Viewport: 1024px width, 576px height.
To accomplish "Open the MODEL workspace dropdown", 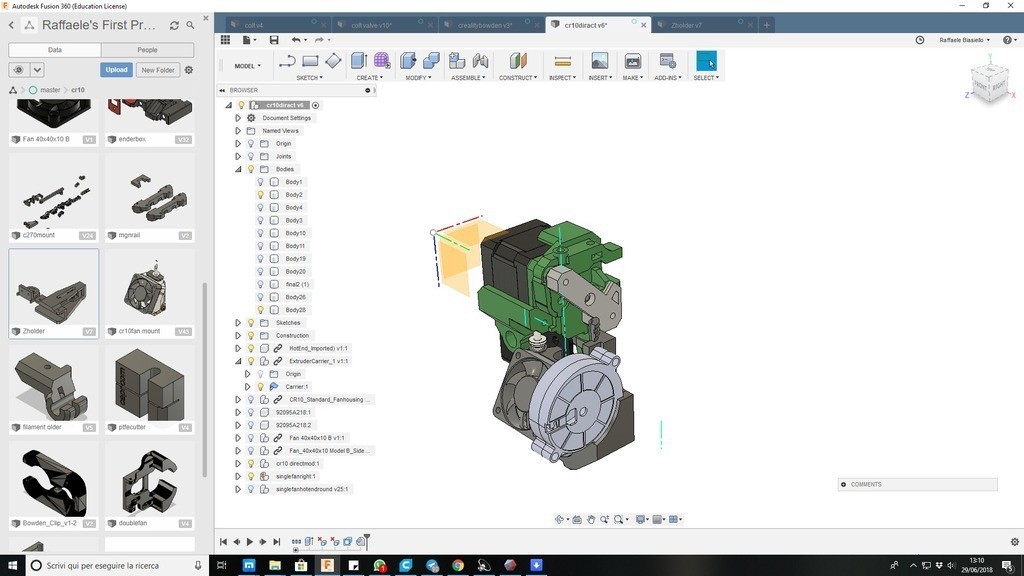I will [247, 66].
